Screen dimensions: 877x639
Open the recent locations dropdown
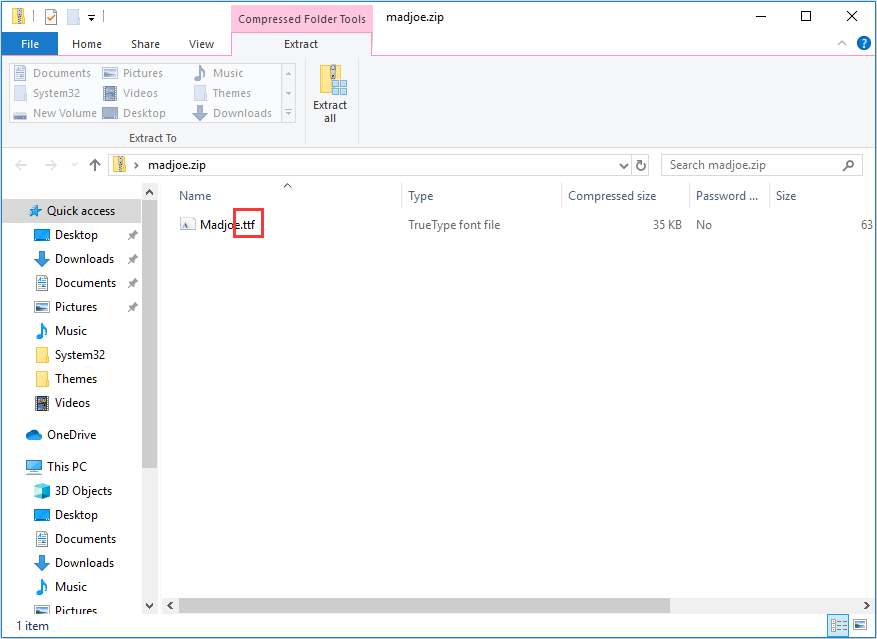(x=74, y=165)
